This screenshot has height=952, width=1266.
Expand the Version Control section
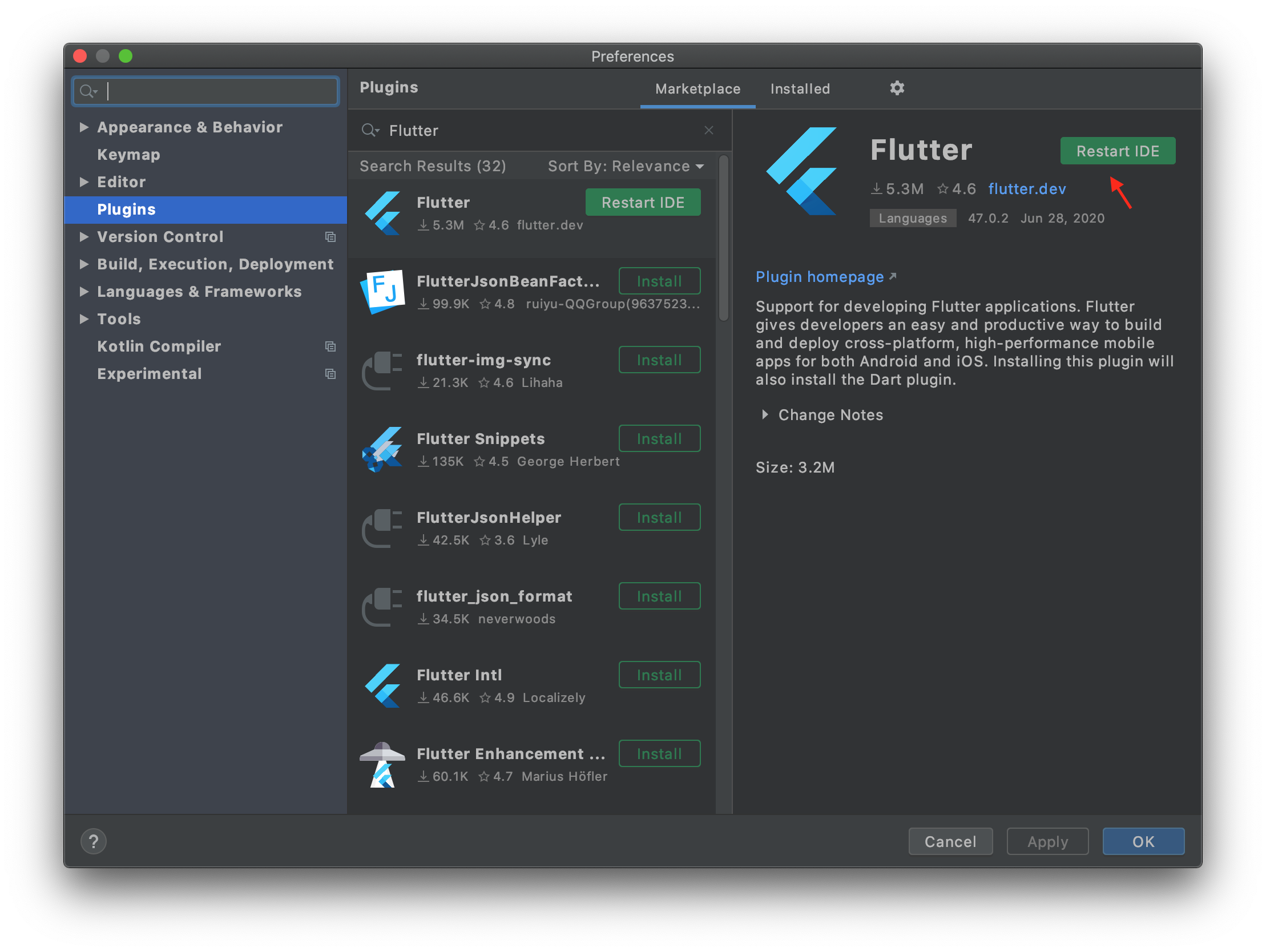[84, 237]
